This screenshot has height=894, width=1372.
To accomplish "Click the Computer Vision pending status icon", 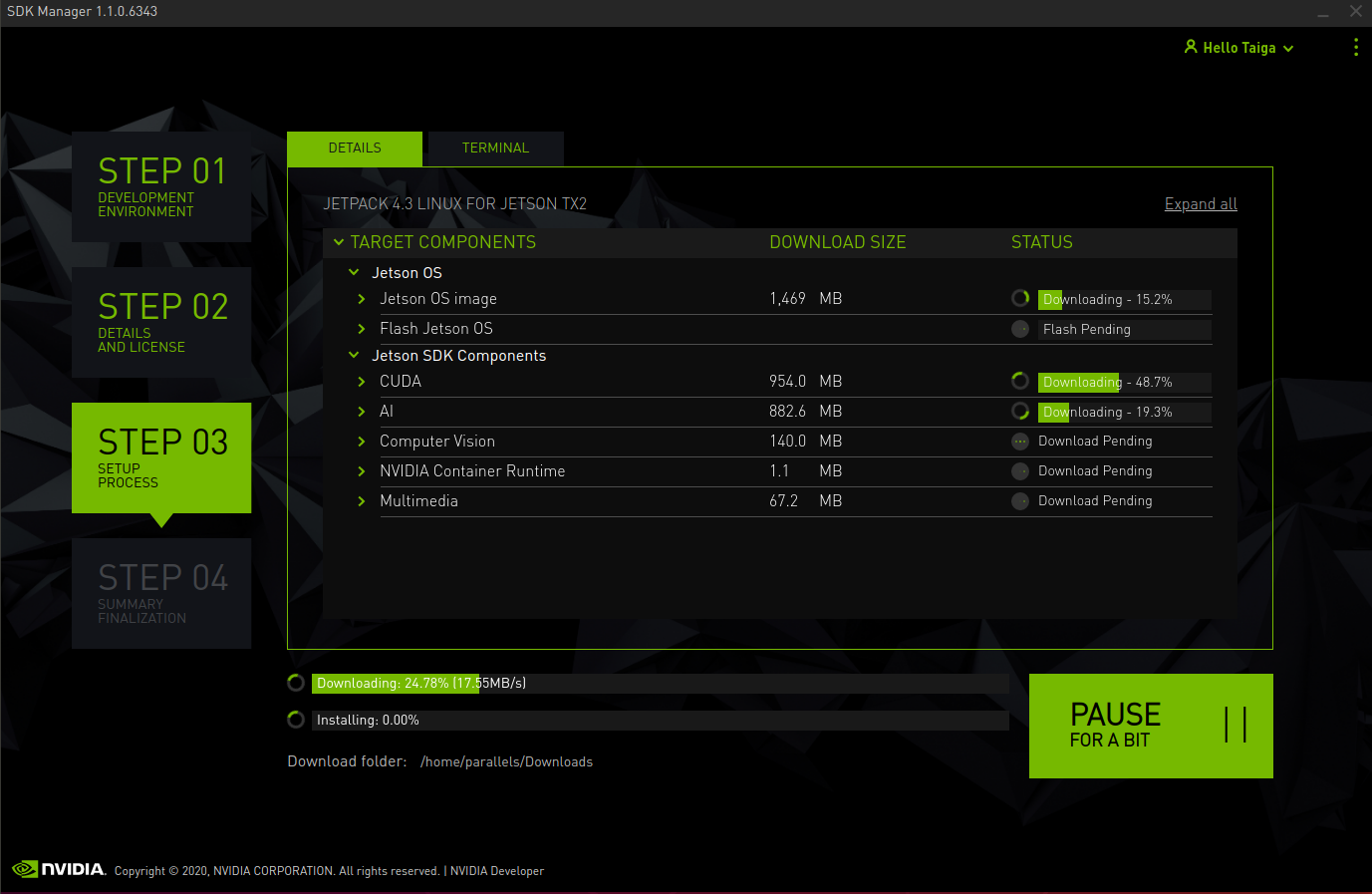I will click(1020, 441).
